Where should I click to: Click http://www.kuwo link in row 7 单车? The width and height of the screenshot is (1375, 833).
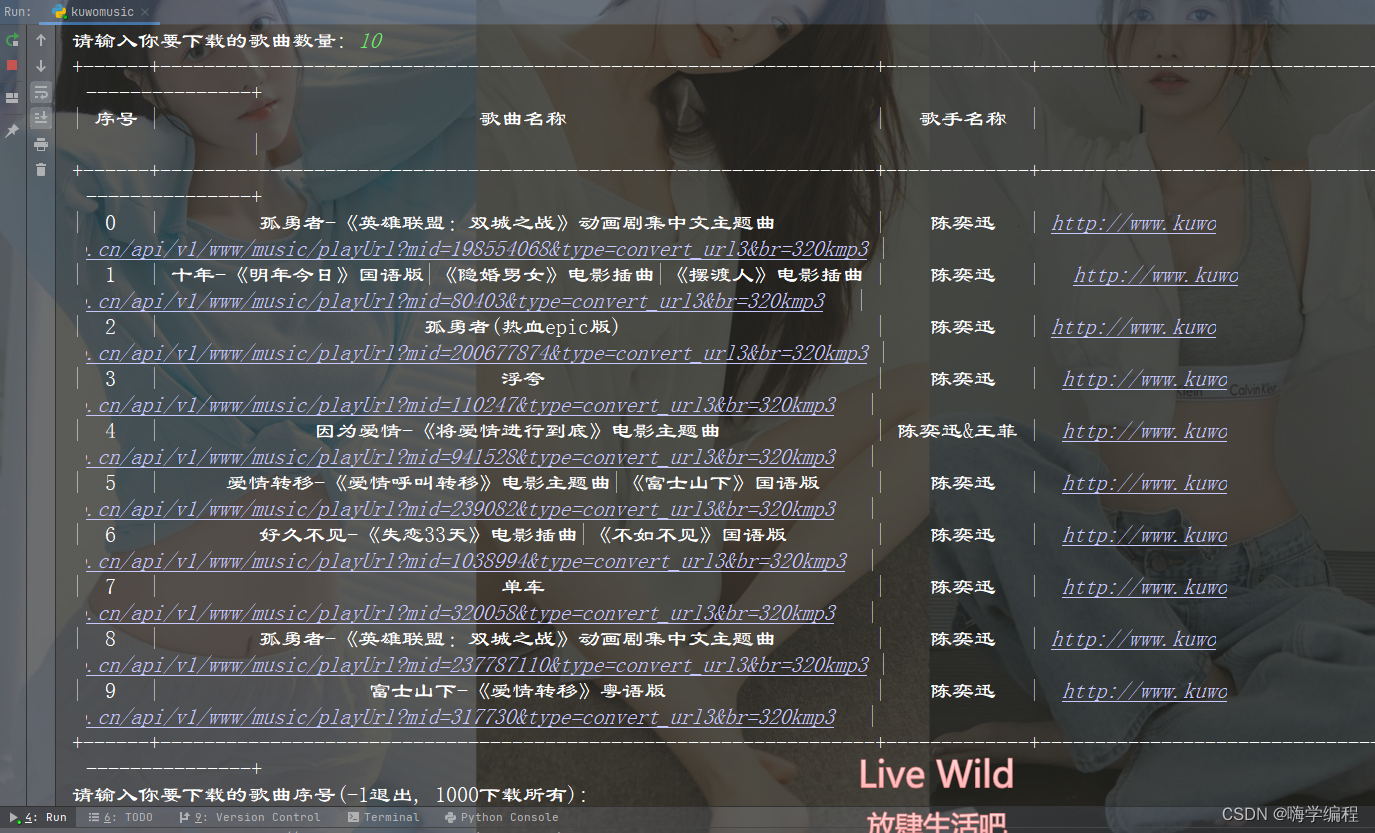point(1145,587)
